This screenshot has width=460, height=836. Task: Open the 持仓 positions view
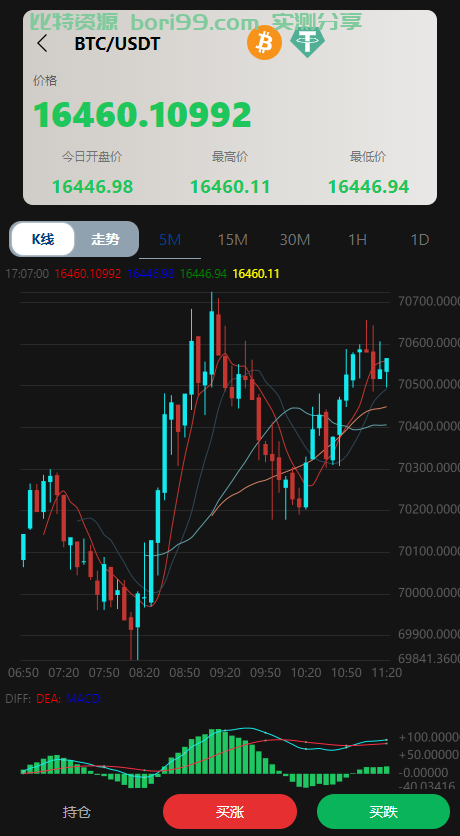[x=77, y=812]
